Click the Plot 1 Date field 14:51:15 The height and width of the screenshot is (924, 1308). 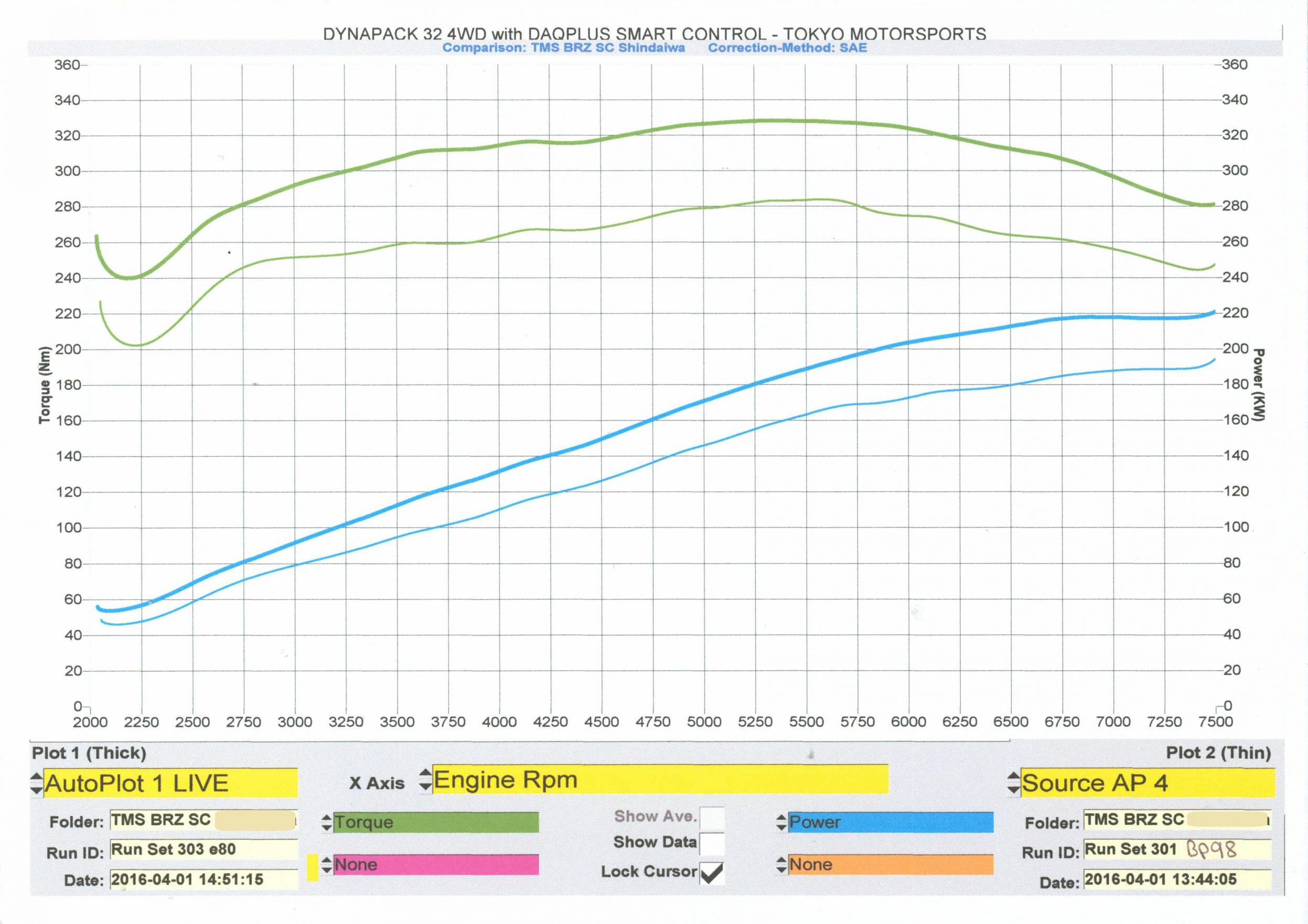(x=203, y=879)
